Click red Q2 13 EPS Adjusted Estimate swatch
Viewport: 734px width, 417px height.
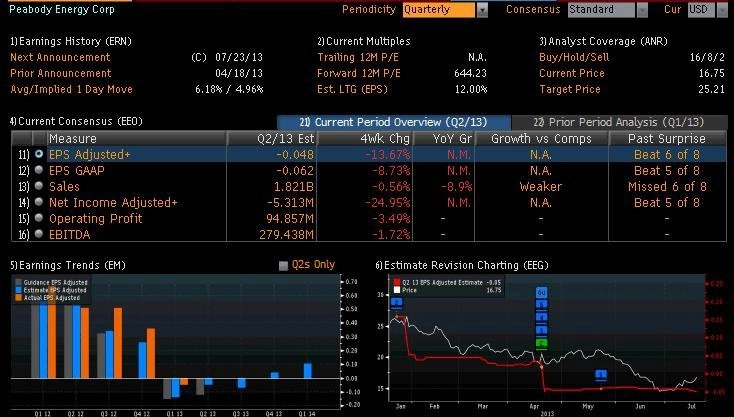(x=397, y=282)
